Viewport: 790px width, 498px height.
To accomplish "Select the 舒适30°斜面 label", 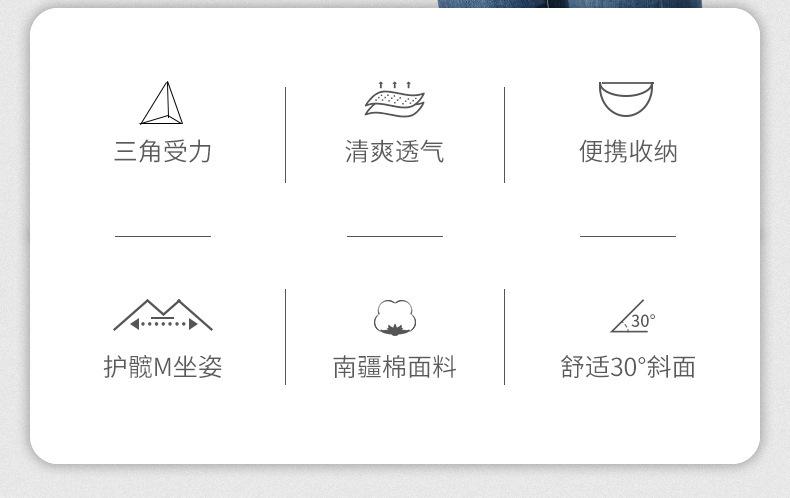I will (x=628, y=366).
